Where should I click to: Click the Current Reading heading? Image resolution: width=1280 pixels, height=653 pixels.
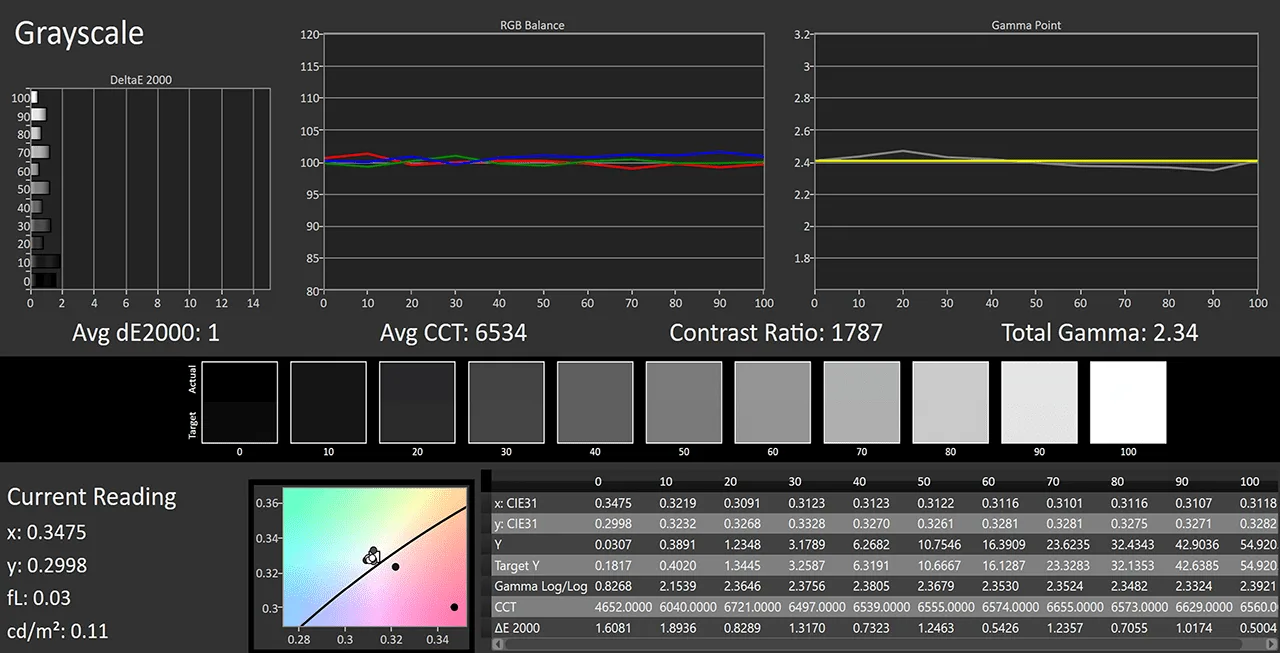[92, 497]
